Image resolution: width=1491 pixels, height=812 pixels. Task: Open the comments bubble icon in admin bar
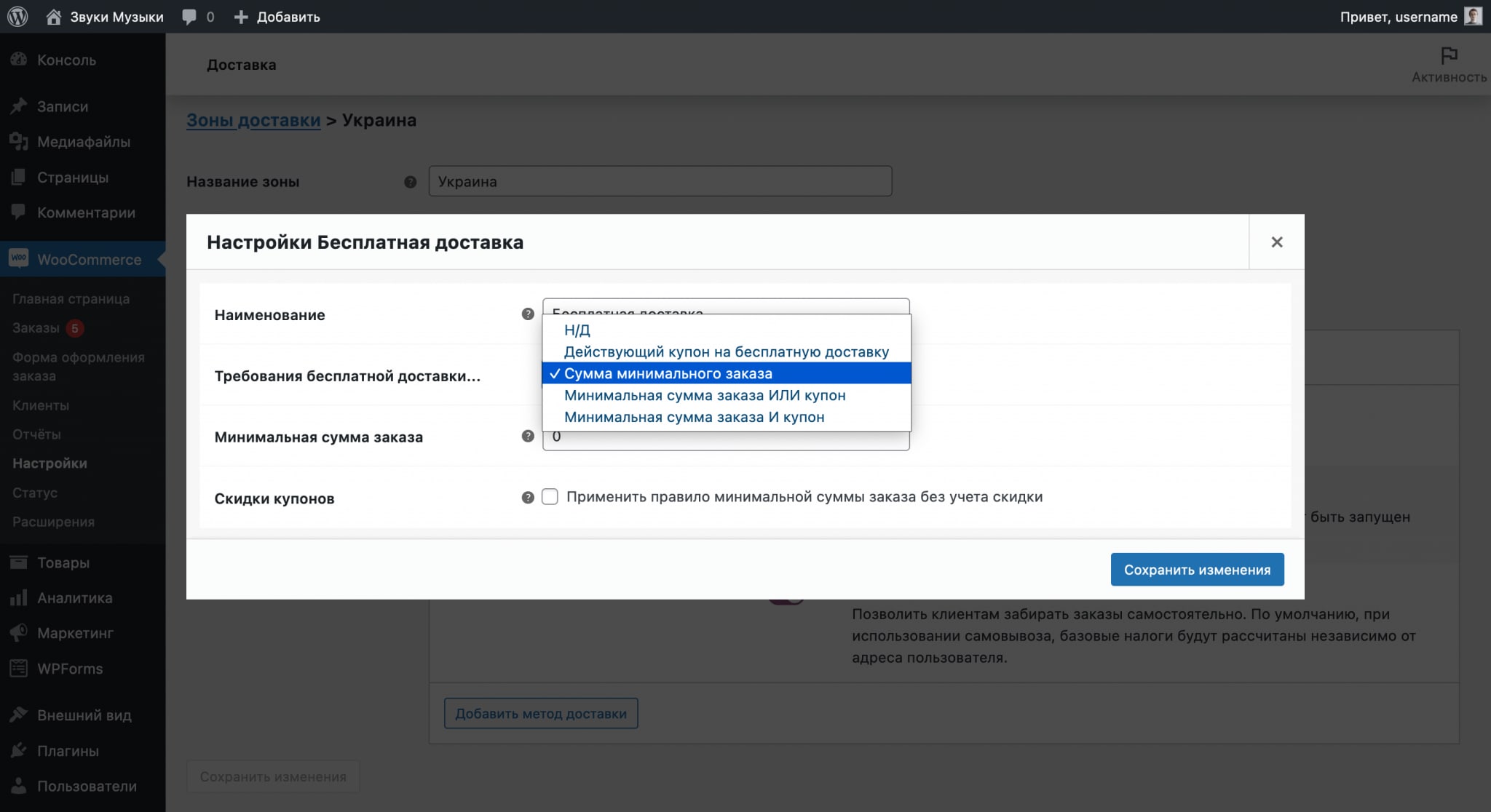[189, 17]
